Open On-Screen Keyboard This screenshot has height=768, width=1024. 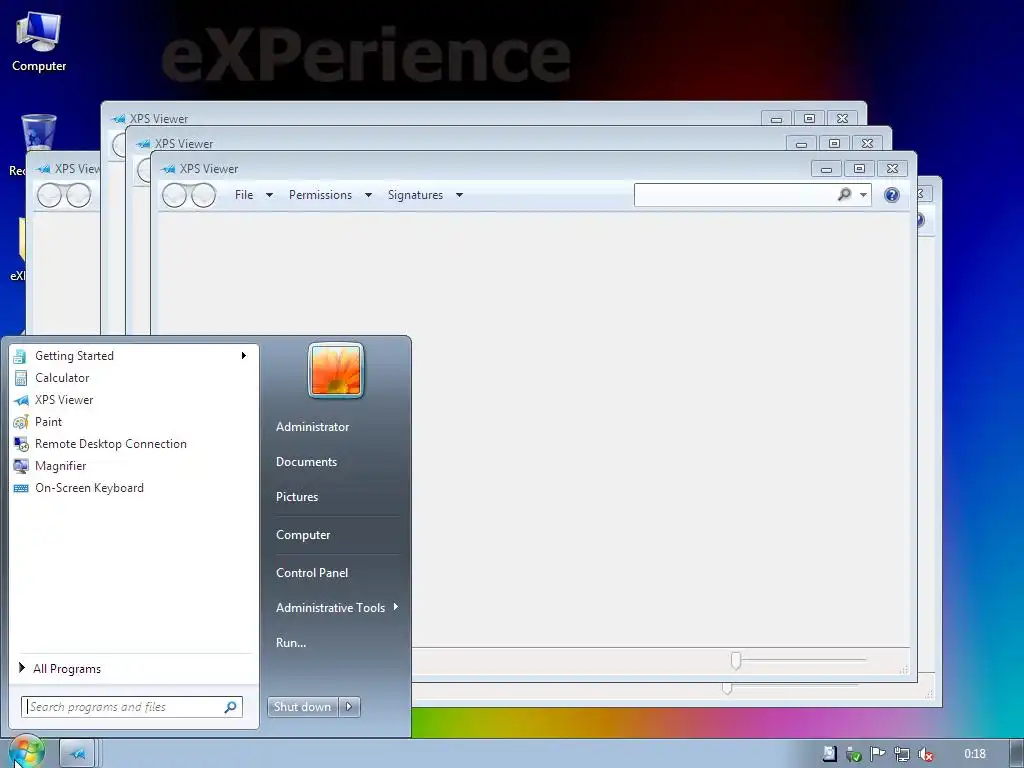(x=133, y=488)
